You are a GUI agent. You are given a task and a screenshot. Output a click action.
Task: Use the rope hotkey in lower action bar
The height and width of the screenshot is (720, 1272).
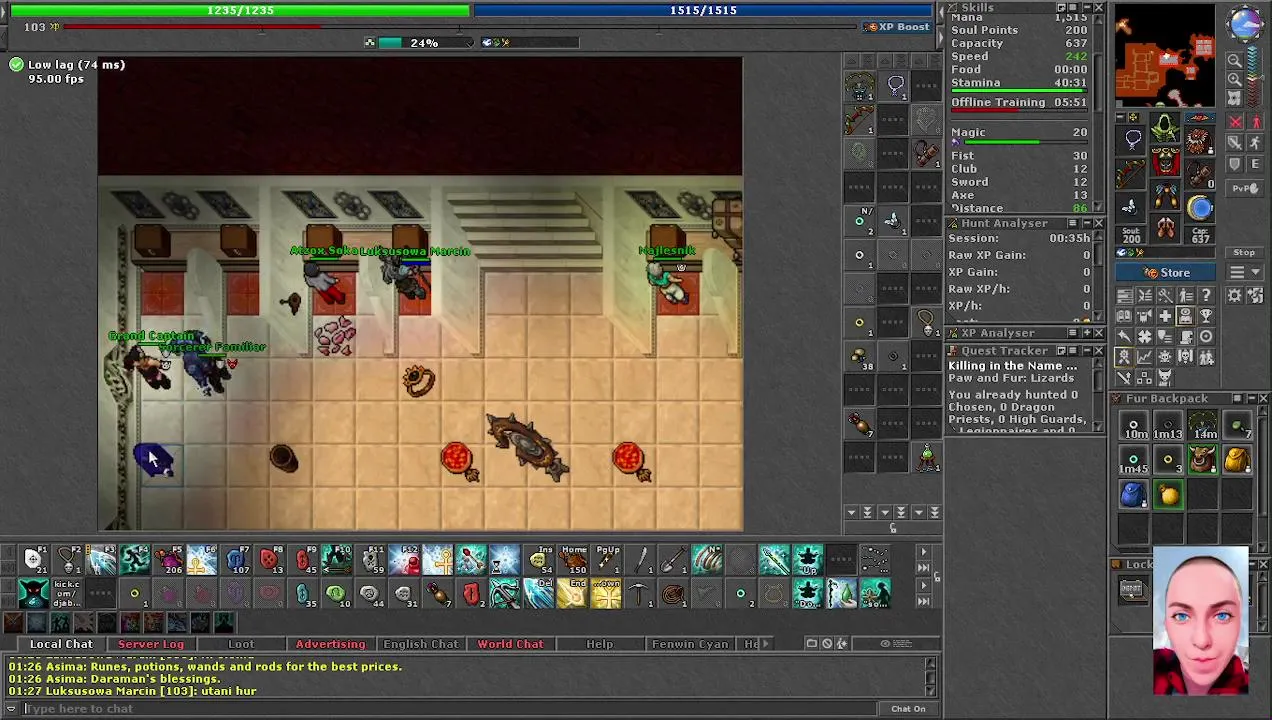[x=672, y=593]
